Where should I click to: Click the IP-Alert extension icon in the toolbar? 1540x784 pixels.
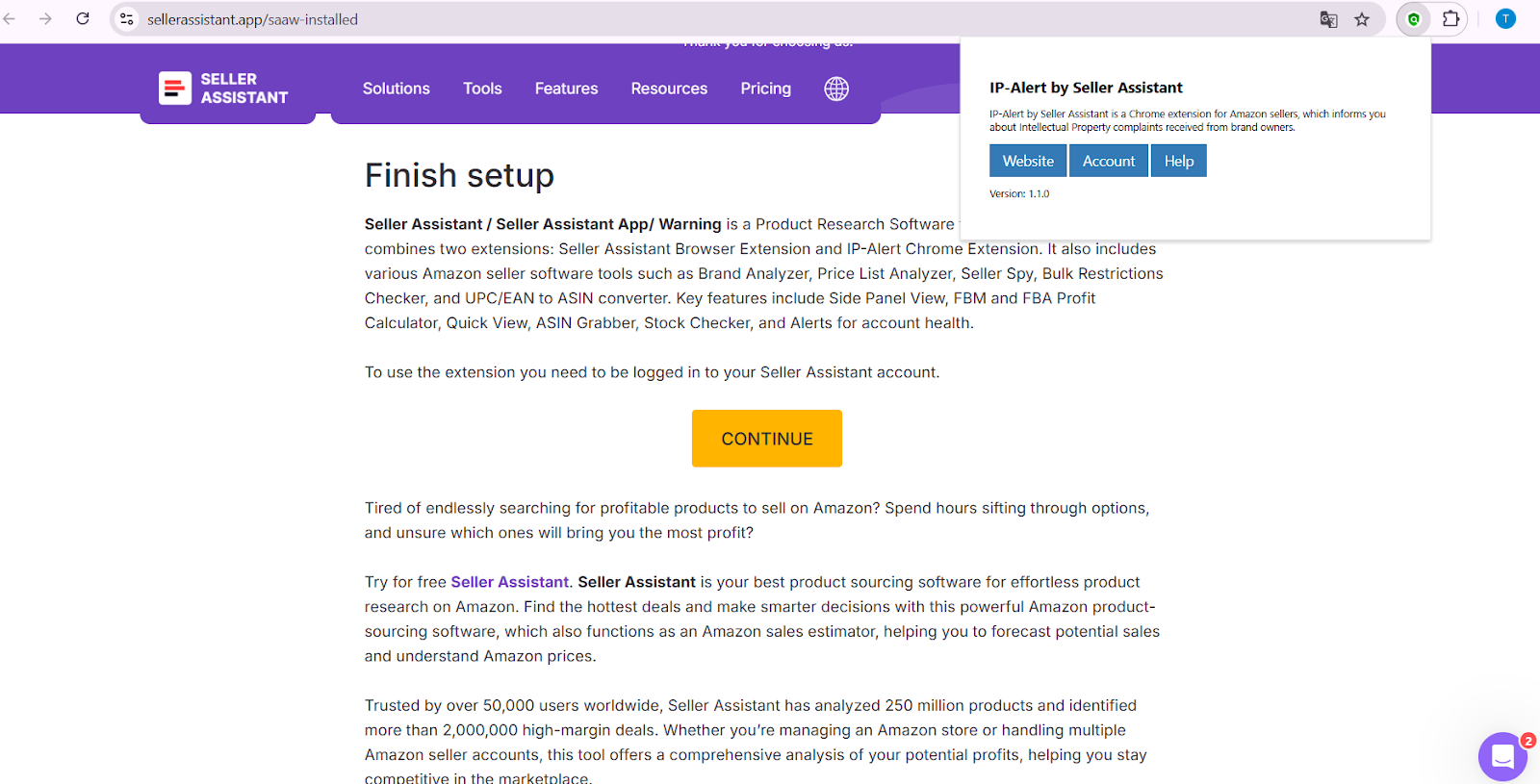(1412, 19)
